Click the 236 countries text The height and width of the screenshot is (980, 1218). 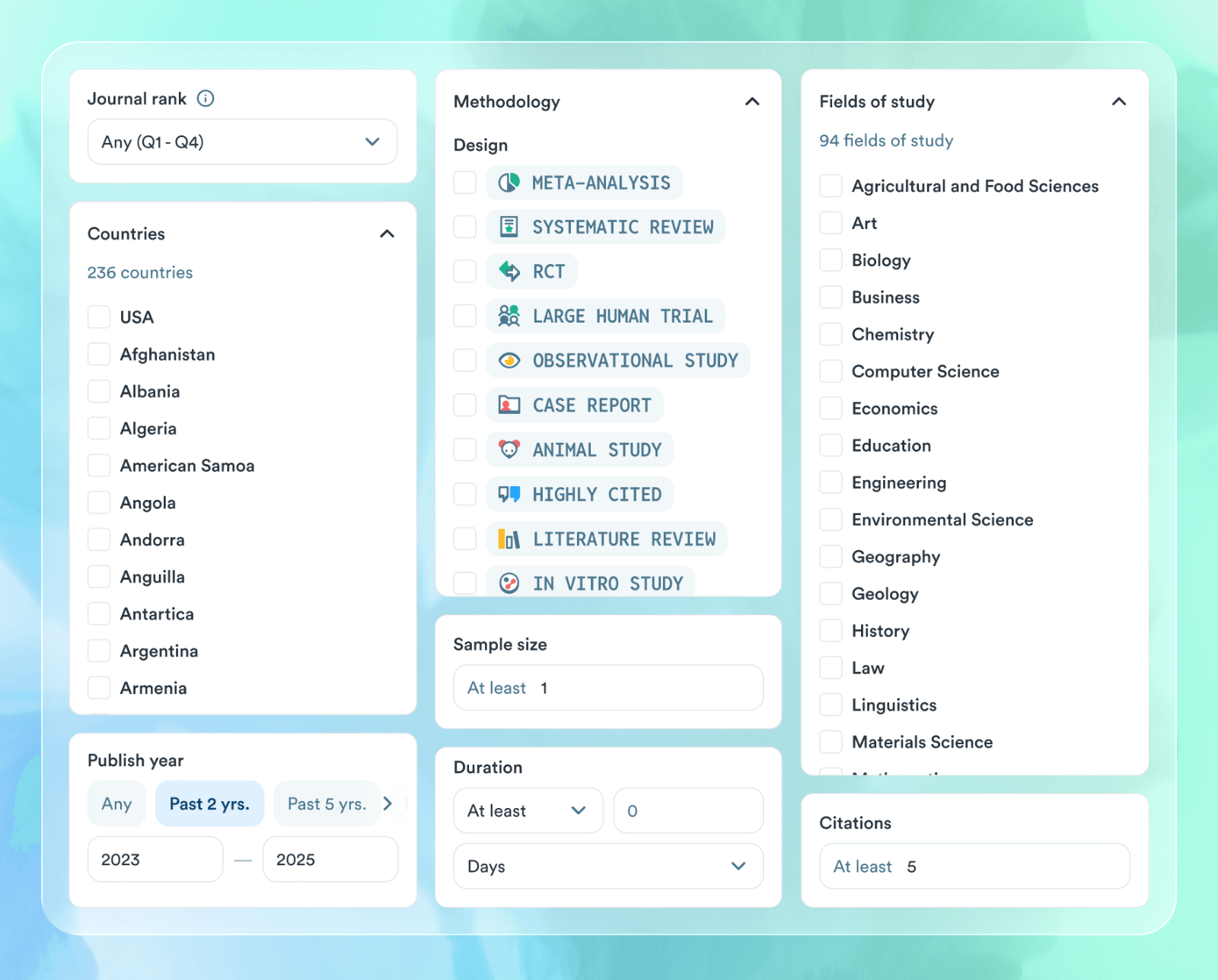(x=140, y=272)
